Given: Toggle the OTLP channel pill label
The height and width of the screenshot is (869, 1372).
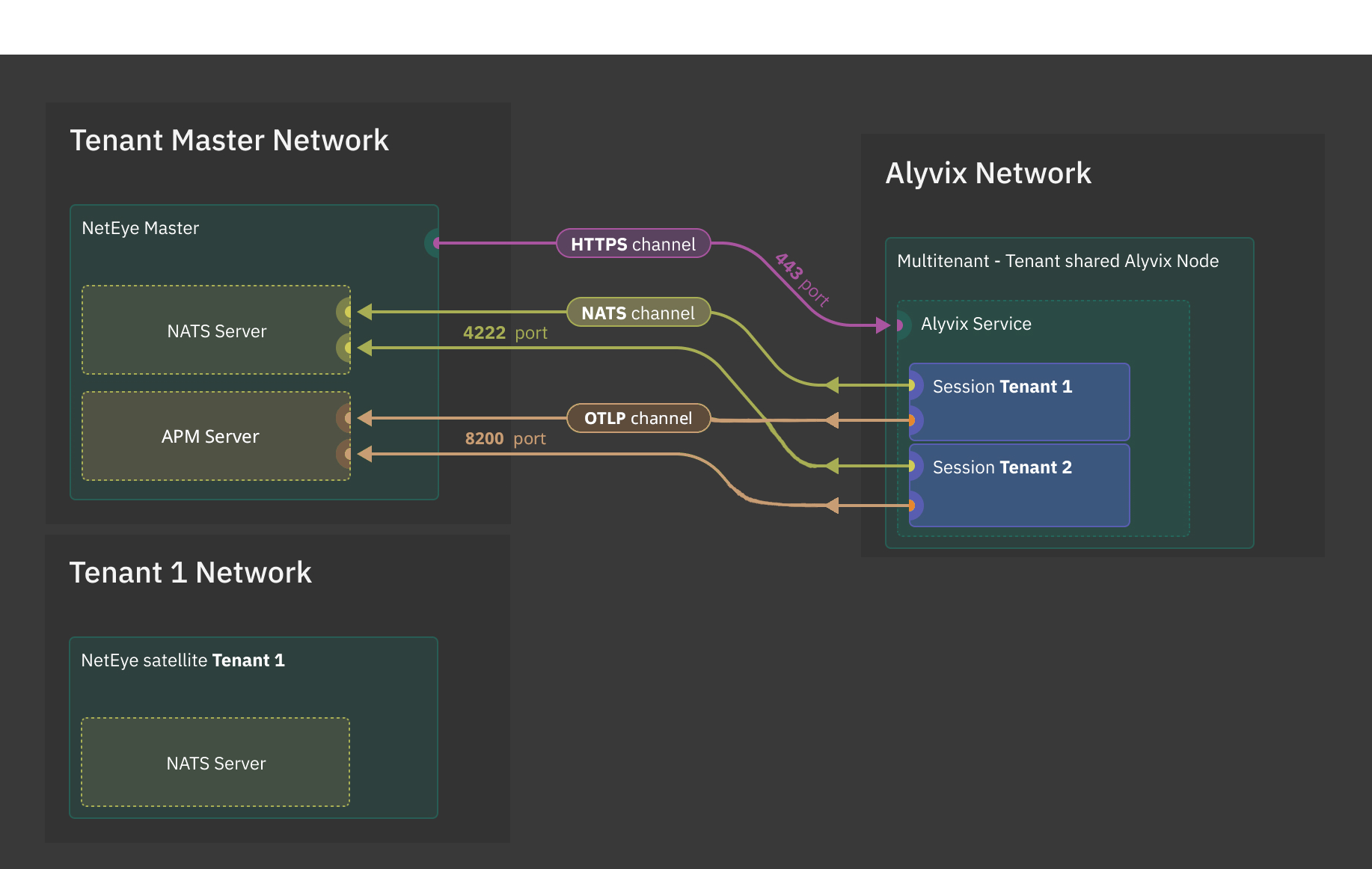Looking at the screenshot, I should (x=638, y=418).
